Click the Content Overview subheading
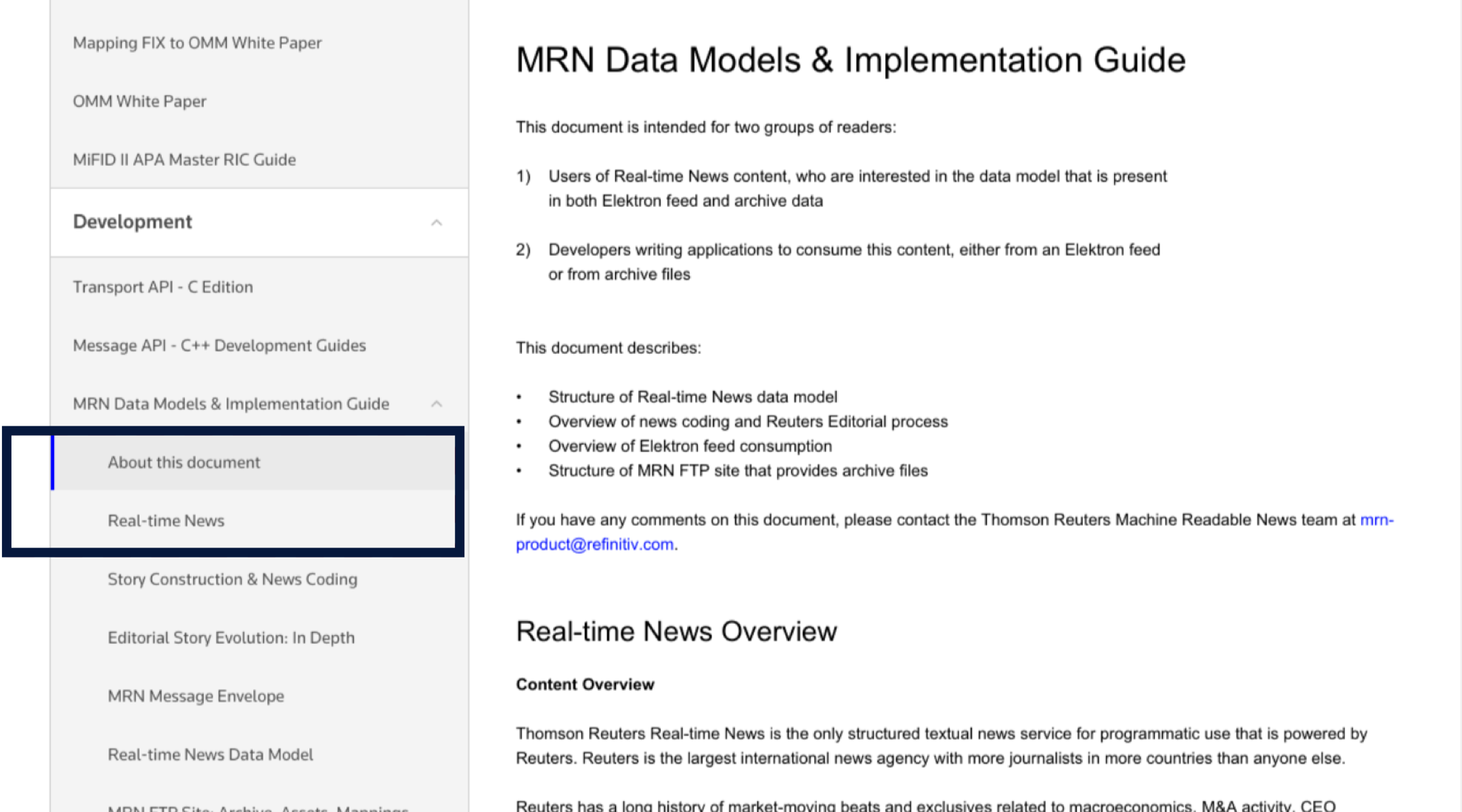 [585, 685]
